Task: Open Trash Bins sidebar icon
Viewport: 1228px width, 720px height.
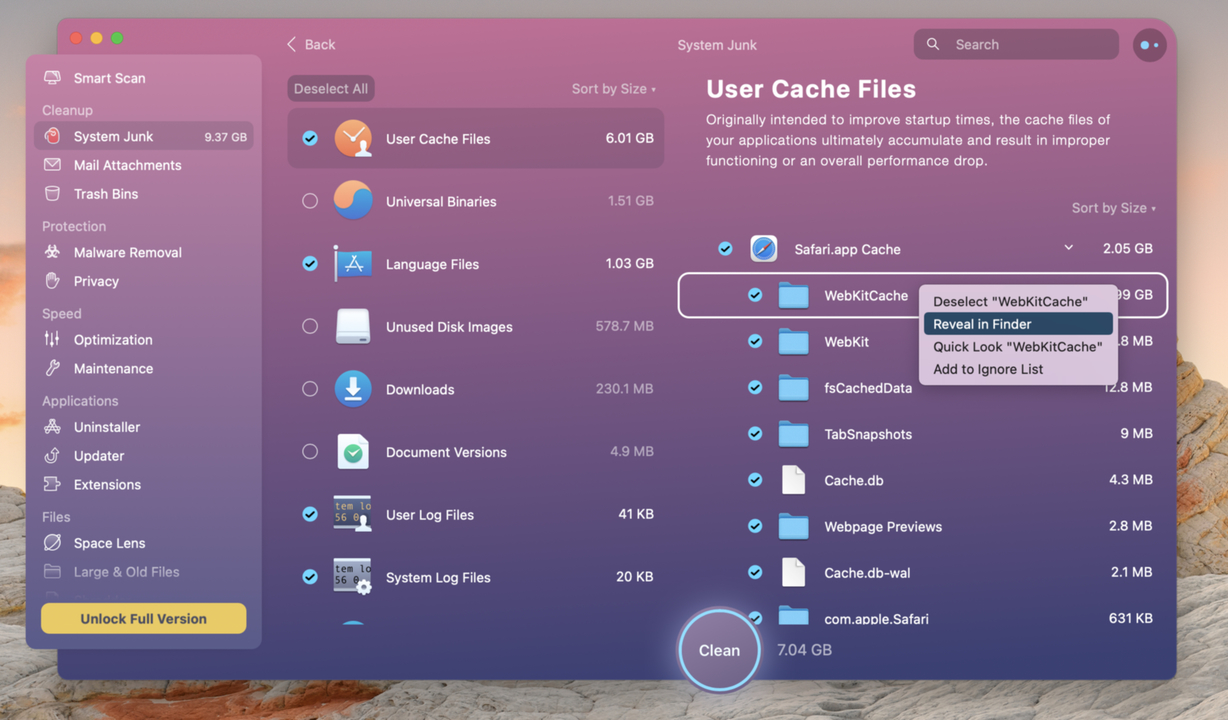Action: pyautogui.click(x=52, y=194)
